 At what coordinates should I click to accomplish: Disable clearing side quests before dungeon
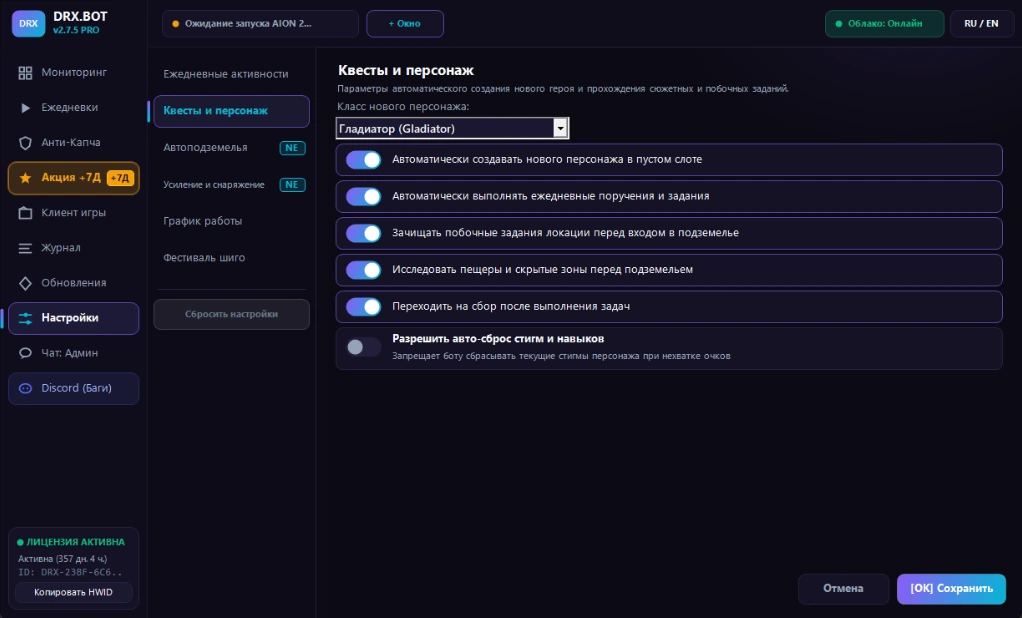tap(363, 233)
